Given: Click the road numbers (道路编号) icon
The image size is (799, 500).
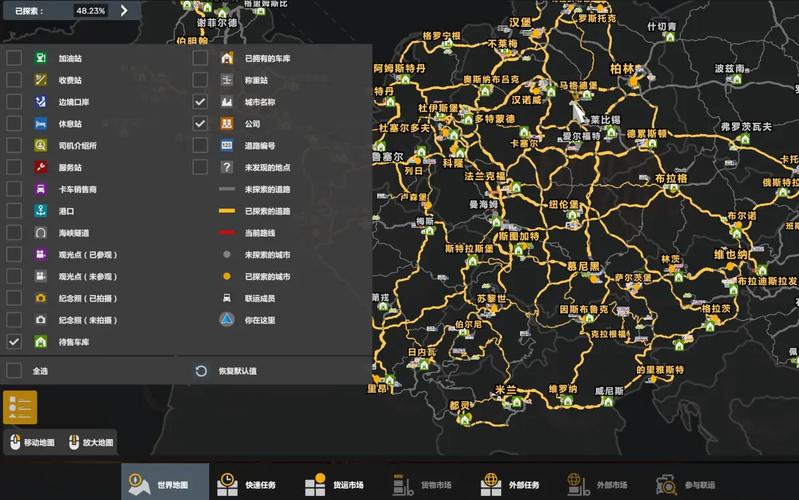Looking at the screenshot, I should (227, 146).
